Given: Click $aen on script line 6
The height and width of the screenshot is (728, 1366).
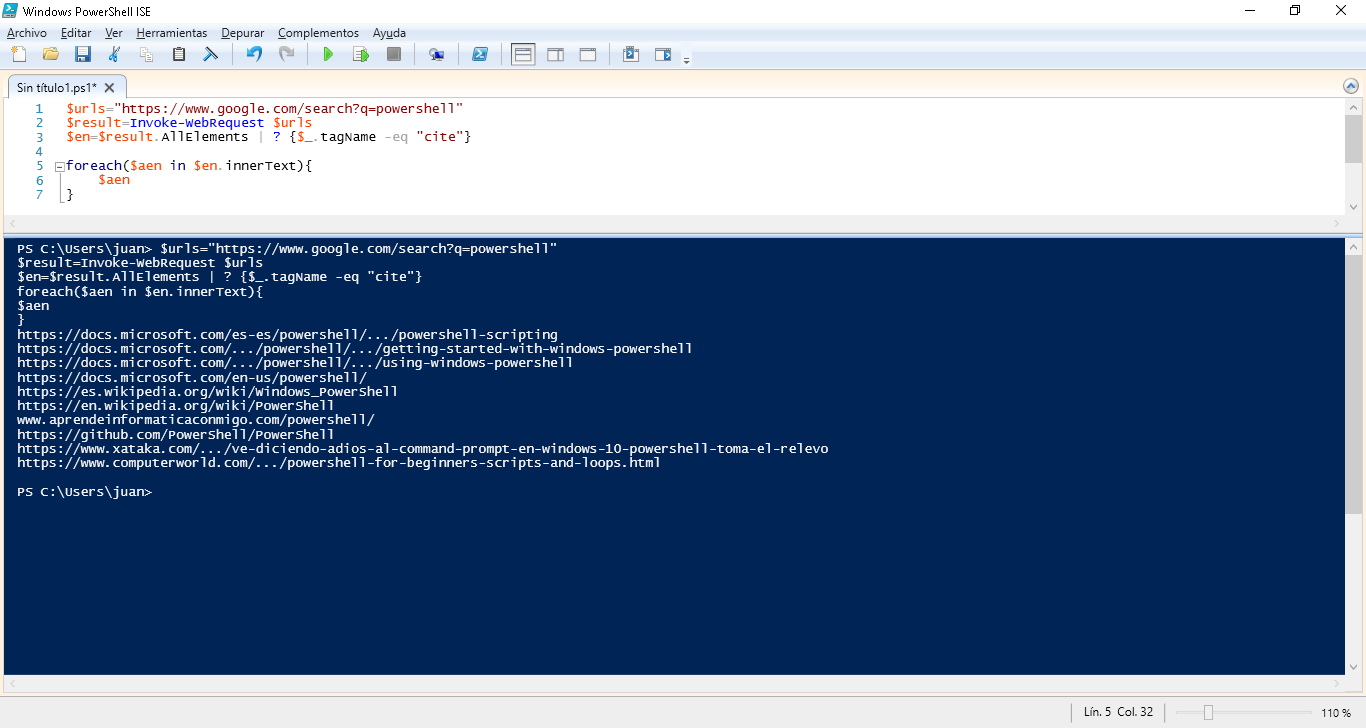Looking at the screenshot, I should [x=114, y=180].
